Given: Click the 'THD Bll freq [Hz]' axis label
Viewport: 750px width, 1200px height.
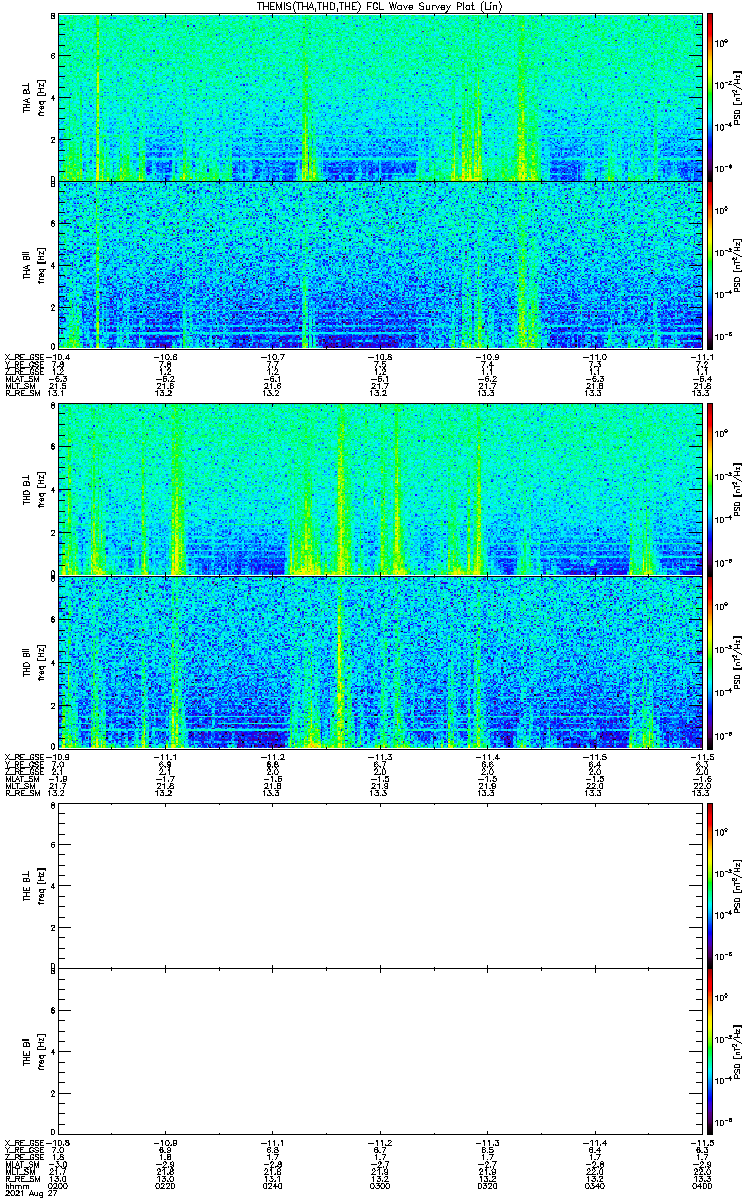Looking at the screenshot, I should (x=33, y=661).
